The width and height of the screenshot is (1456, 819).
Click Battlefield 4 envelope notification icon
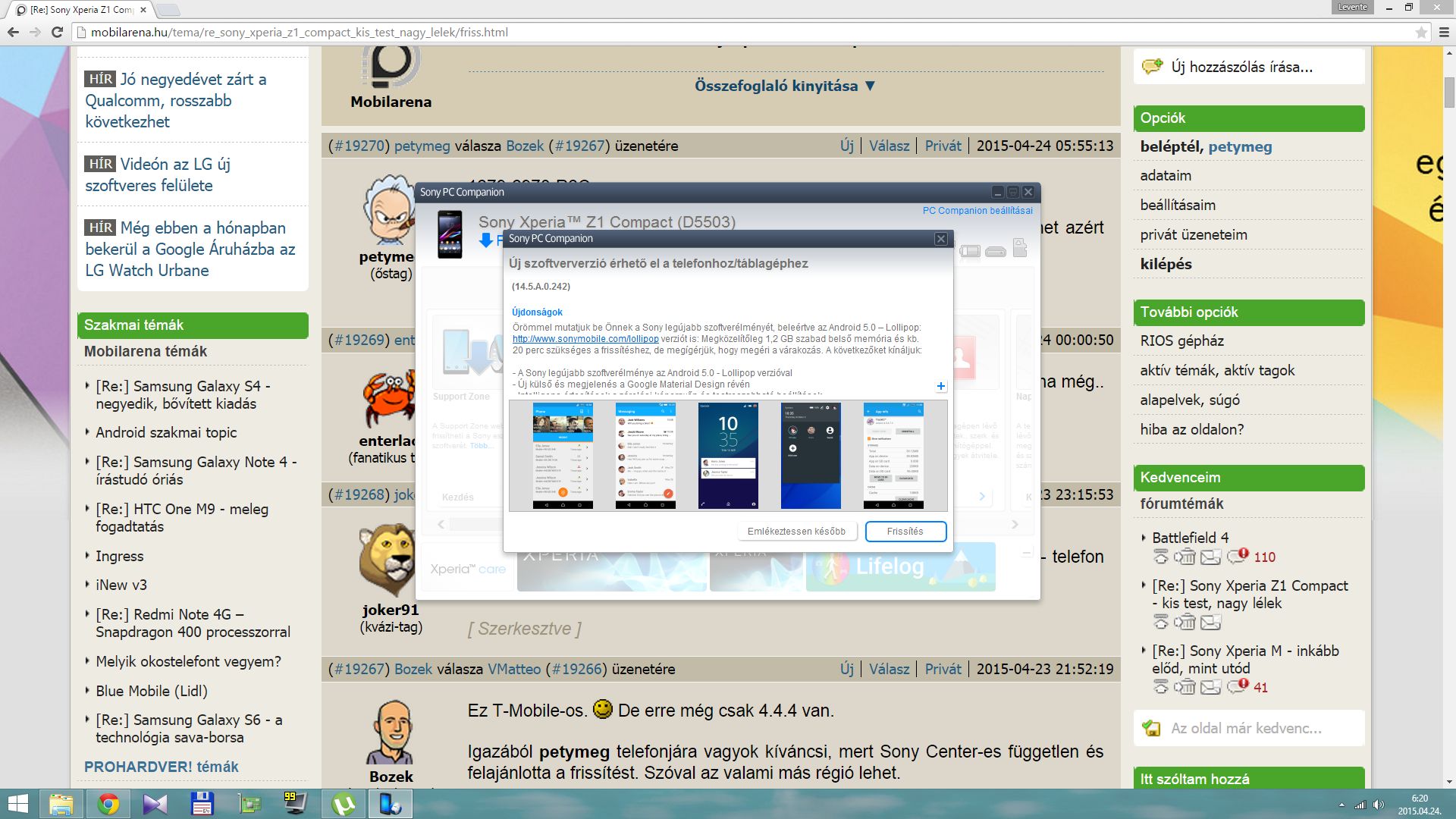pos(1211,557)
